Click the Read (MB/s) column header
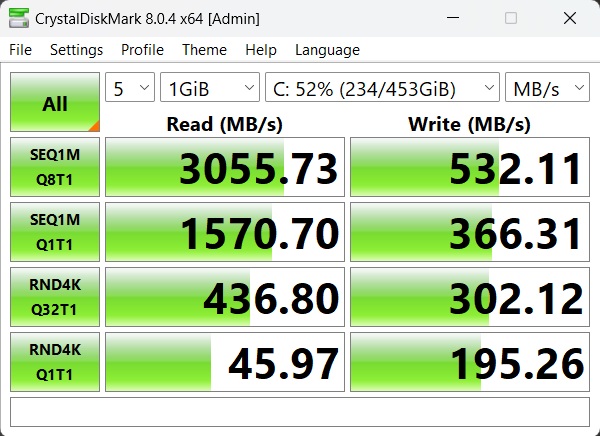Image resolution: width=600 pixels, height=436 pixels. [x=225, y=124]
